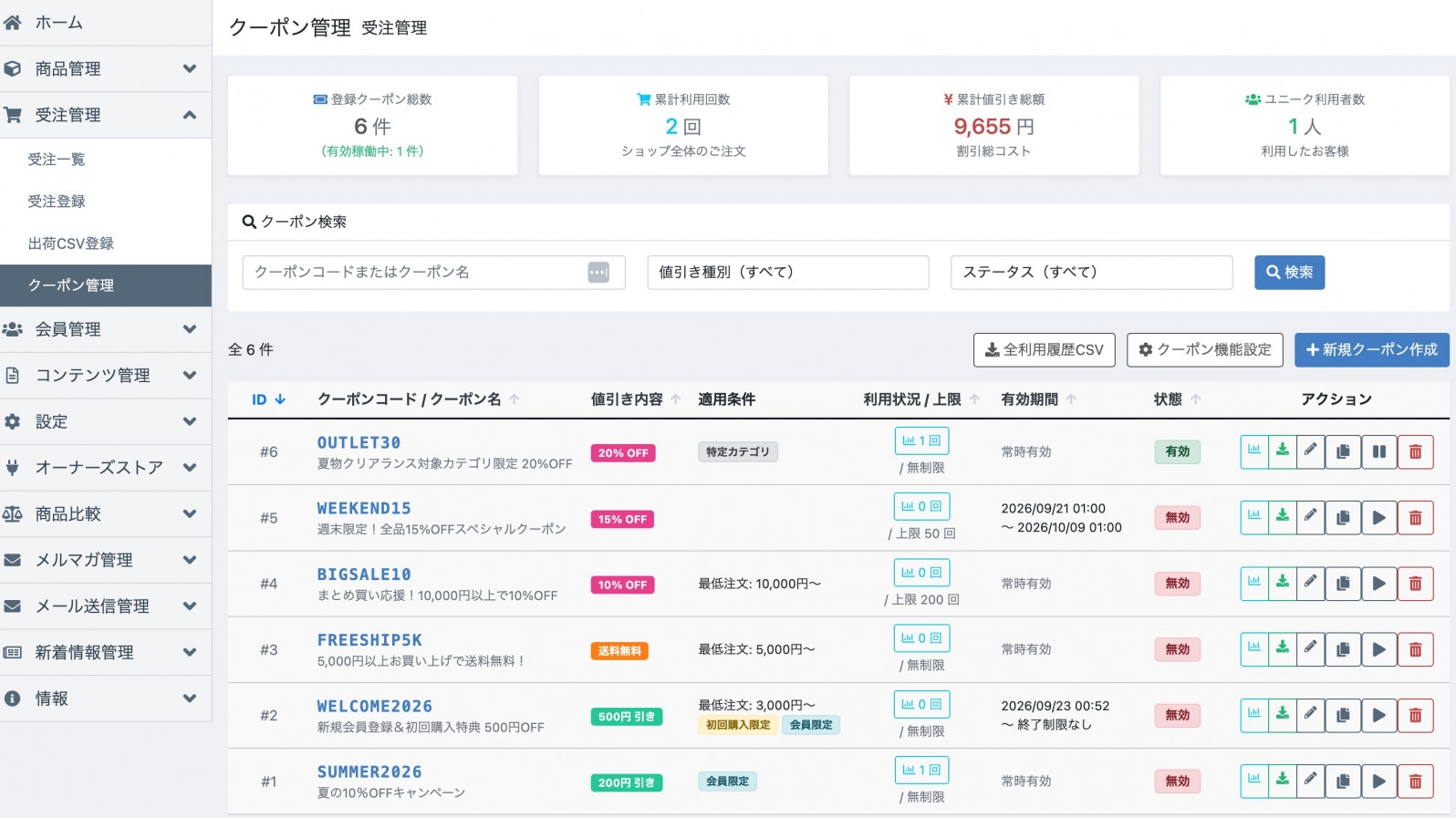Activate the SUMMER2026 coupon
1456x818 pixels.
(1379, 781)
